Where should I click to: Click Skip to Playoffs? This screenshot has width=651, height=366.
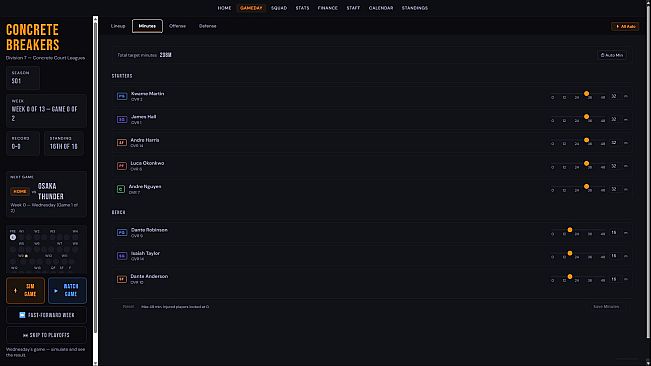click(46, 335)
